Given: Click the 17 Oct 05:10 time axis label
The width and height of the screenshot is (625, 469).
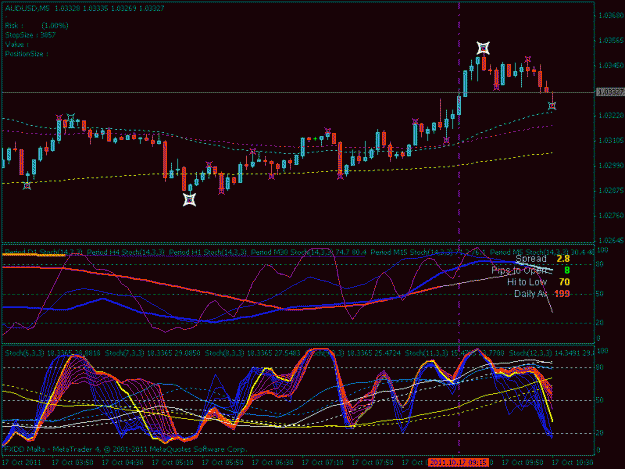Looking at the screenshot, I should tap(173, 463).
